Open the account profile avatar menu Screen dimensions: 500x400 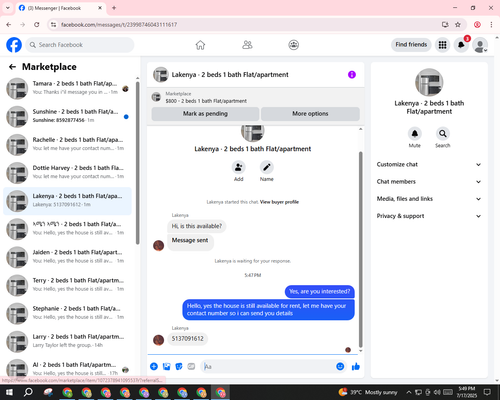click(x=480, y=45)
